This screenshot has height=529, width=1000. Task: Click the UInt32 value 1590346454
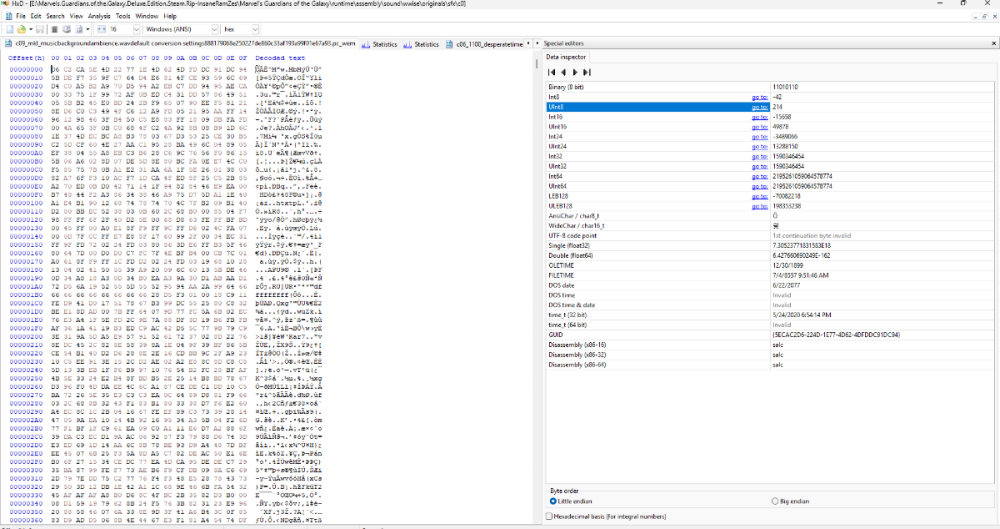tap(788, 167)
